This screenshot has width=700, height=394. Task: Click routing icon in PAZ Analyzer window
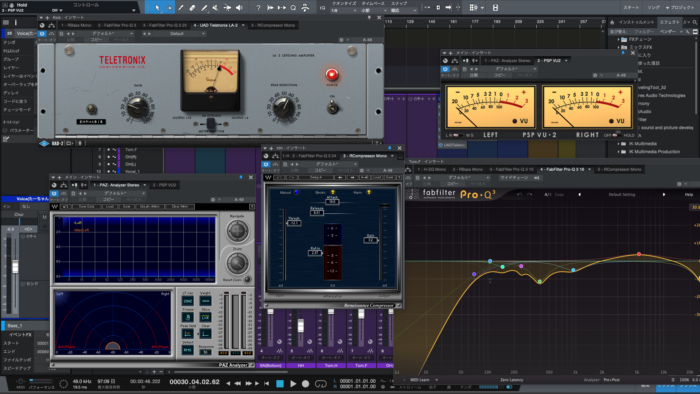(64, 185)
